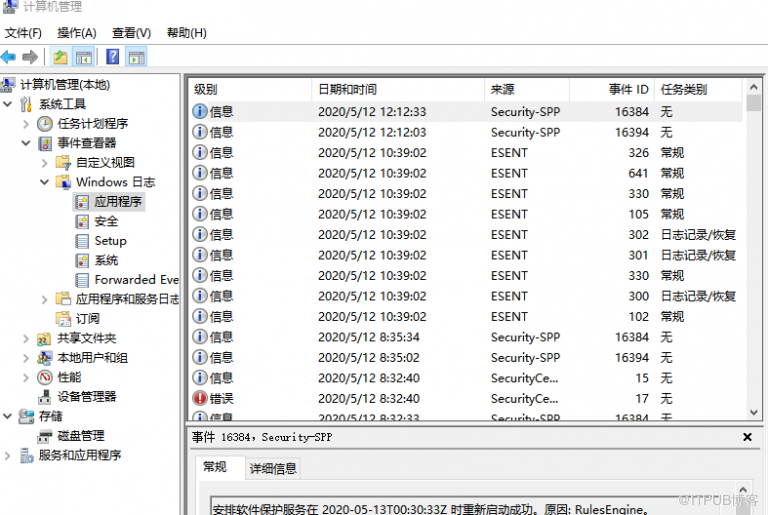
Task: Click the 计算机管理(本地) root icon
Action: [x=7, y=85]
